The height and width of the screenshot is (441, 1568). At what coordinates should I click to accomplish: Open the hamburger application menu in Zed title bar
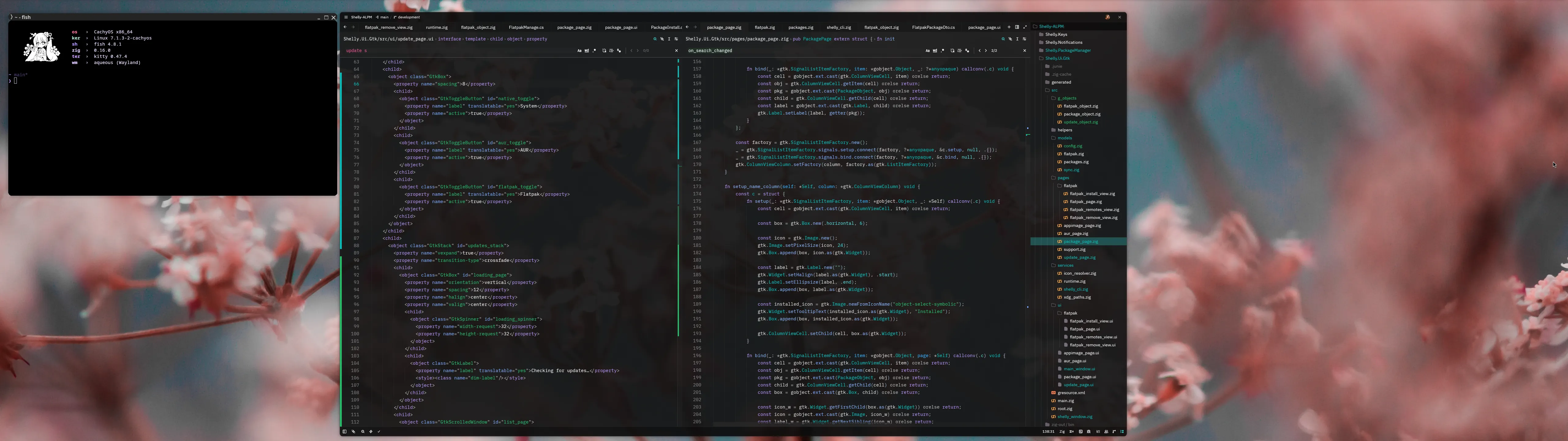[346, 17]
